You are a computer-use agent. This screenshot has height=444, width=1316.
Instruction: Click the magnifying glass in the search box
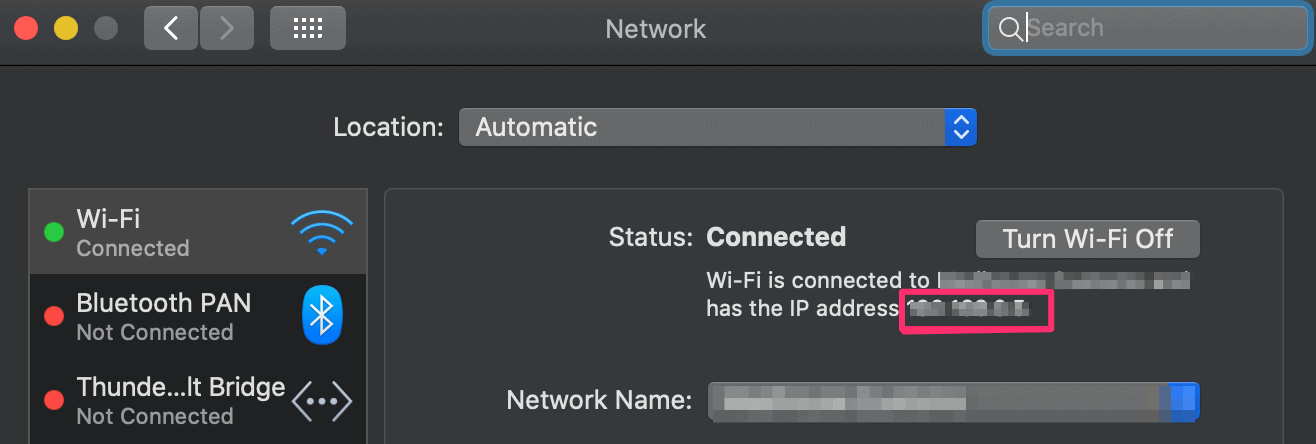click(x=1011, y=29)
